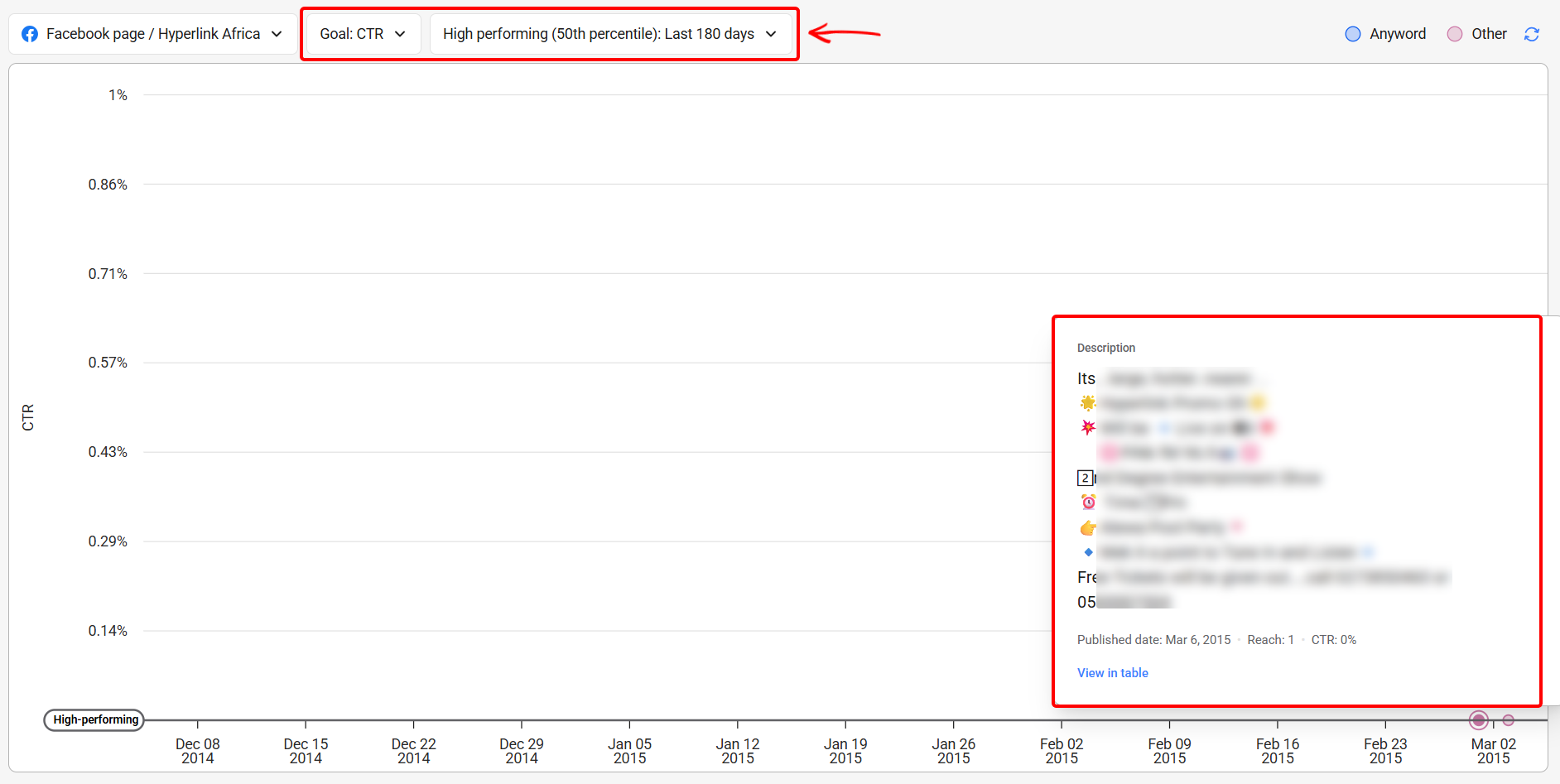
Task: Click the chevron beside Hyperlink Africa
Action: 277,34
